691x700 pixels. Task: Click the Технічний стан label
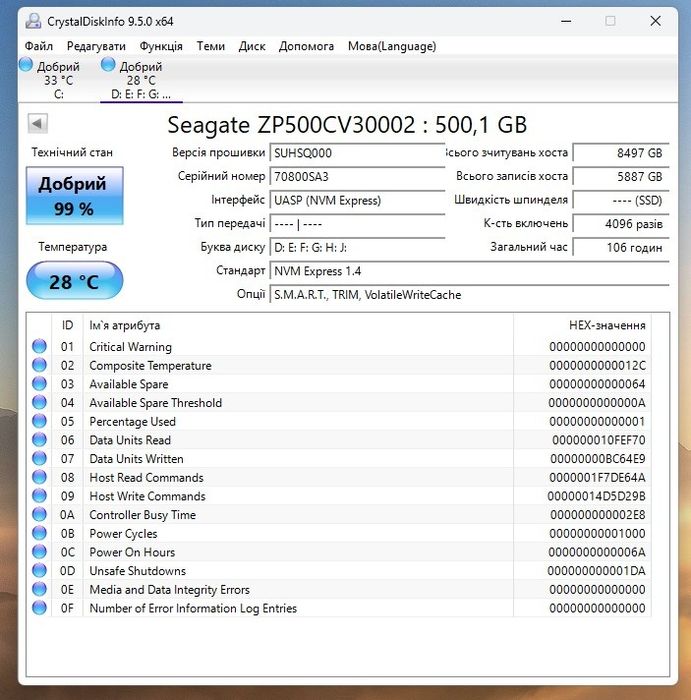(x=72, y=152)
